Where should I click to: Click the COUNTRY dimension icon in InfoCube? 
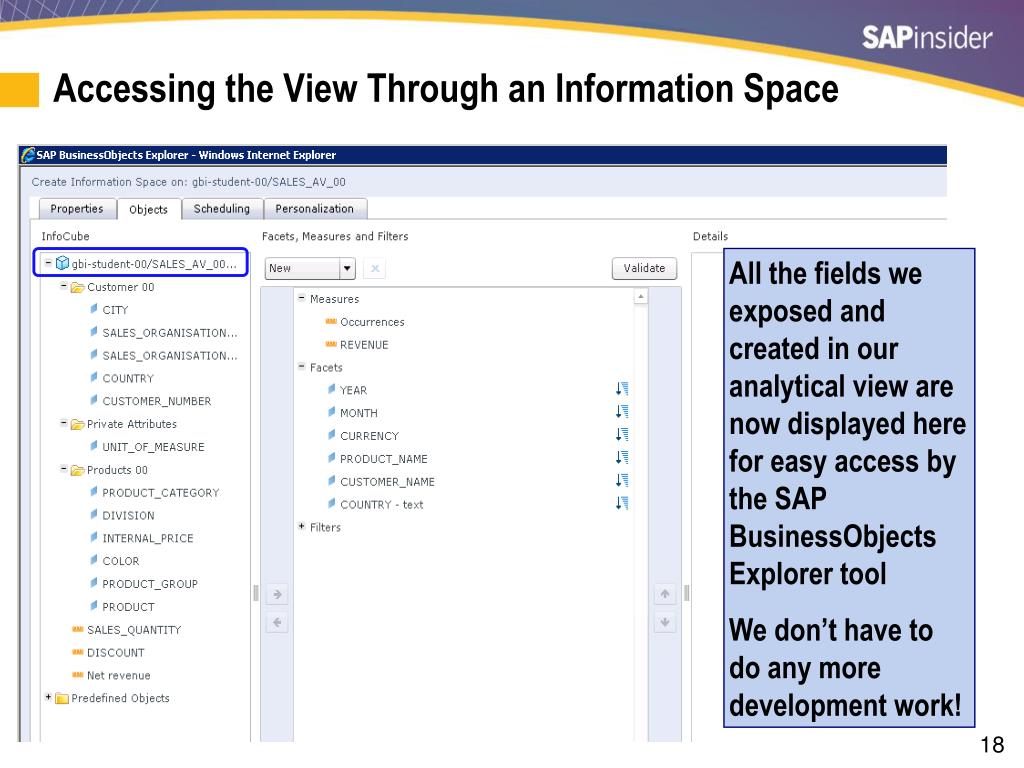[x=93, y=377]
